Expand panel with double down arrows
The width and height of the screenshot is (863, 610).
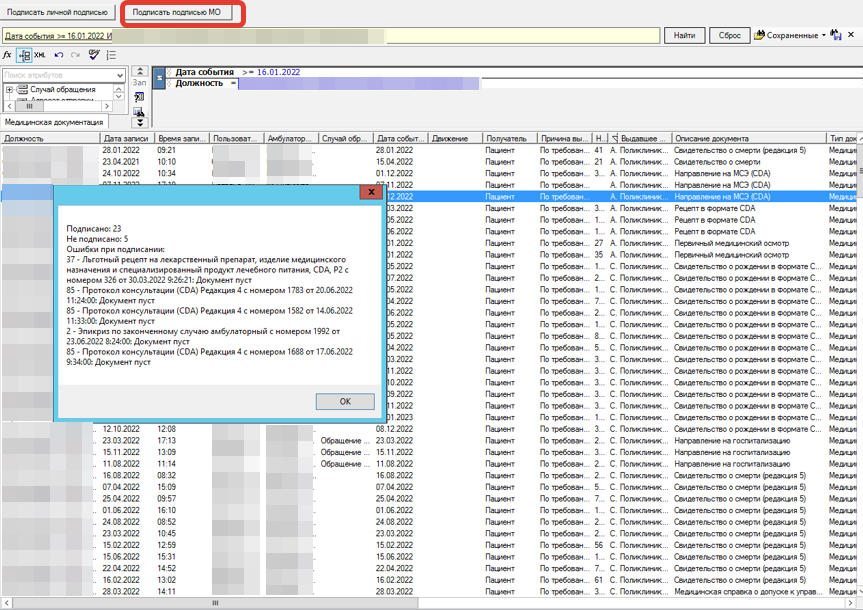click(140, 122)
